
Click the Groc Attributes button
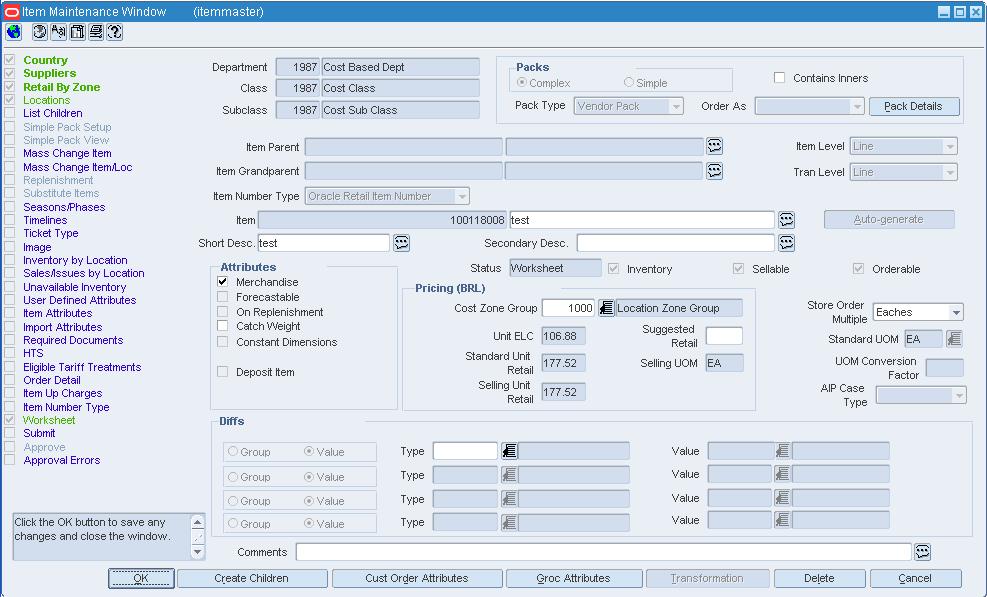coord(573,578)
